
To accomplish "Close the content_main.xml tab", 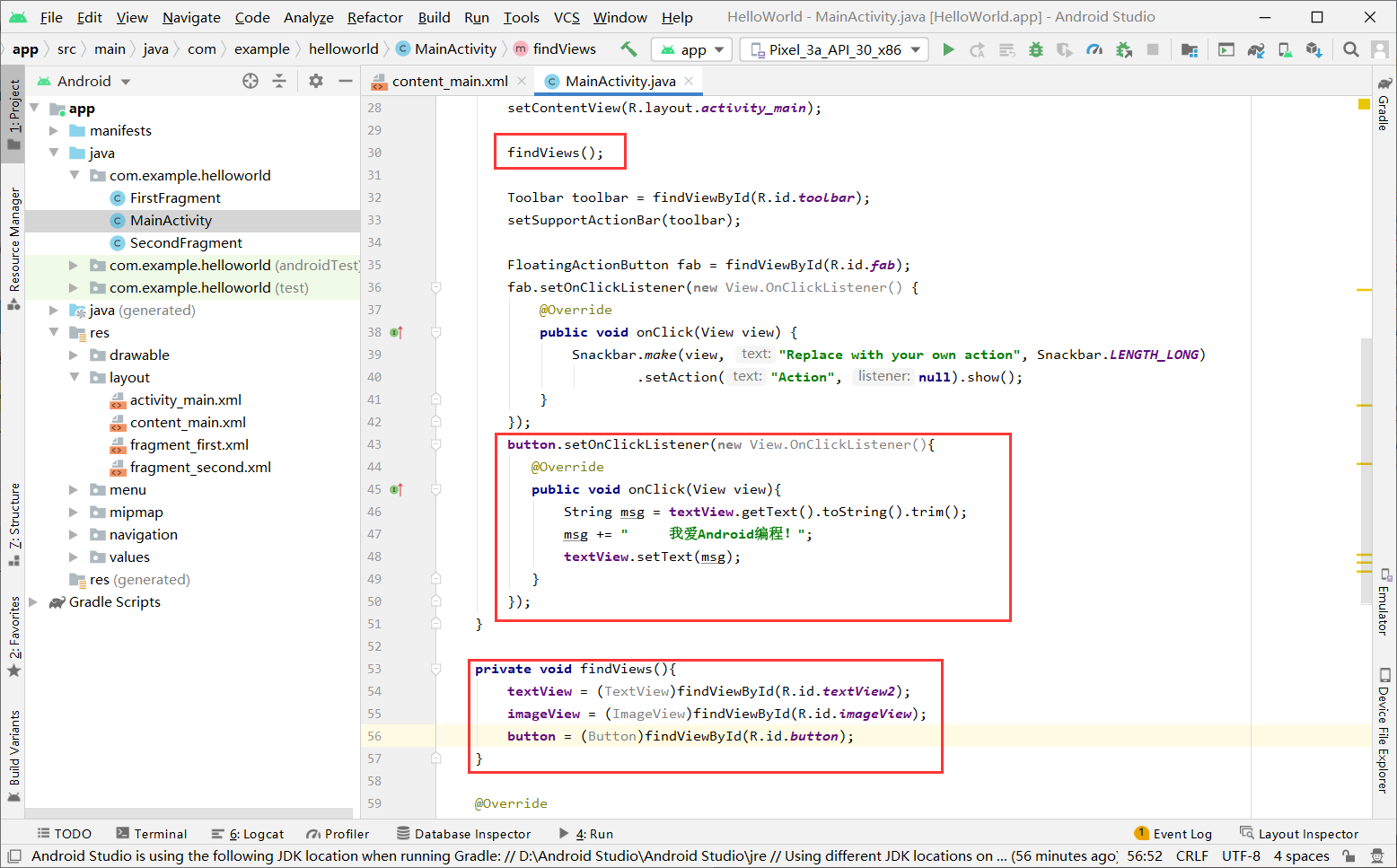I will click(522, 81).
